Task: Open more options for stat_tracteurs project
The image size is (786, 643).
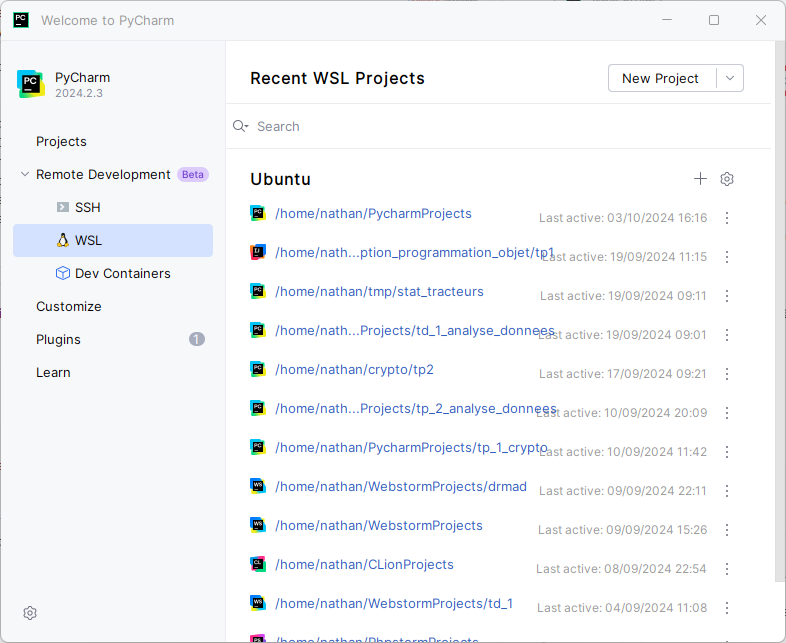Action: (x=727, y=296)
